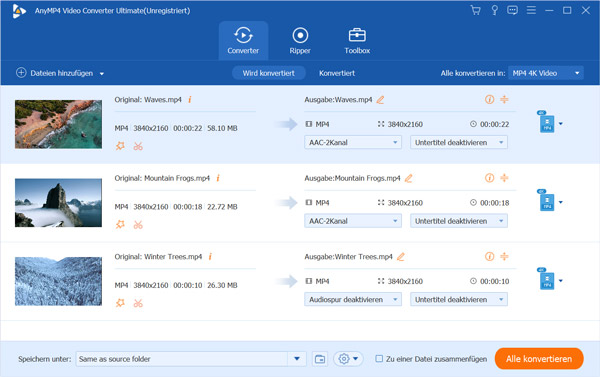This screenshot has height=377, width=600.
Task: Click the Winter Trees.mp4 video thumbnail
Action: point(58,281)
